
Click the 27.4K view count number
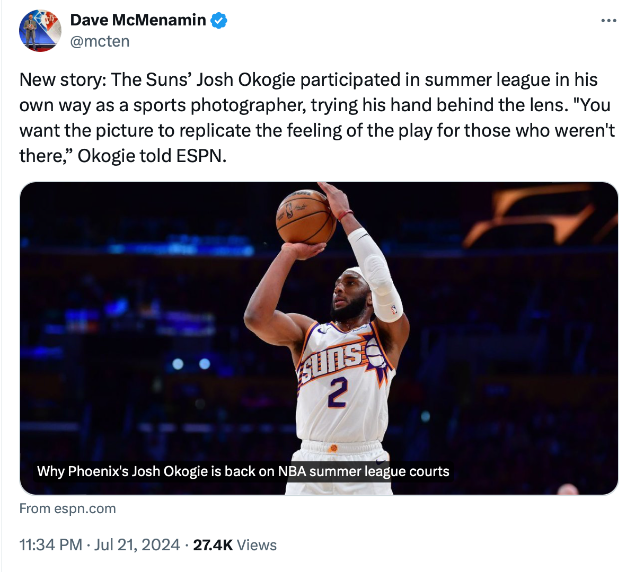[212, 545]
